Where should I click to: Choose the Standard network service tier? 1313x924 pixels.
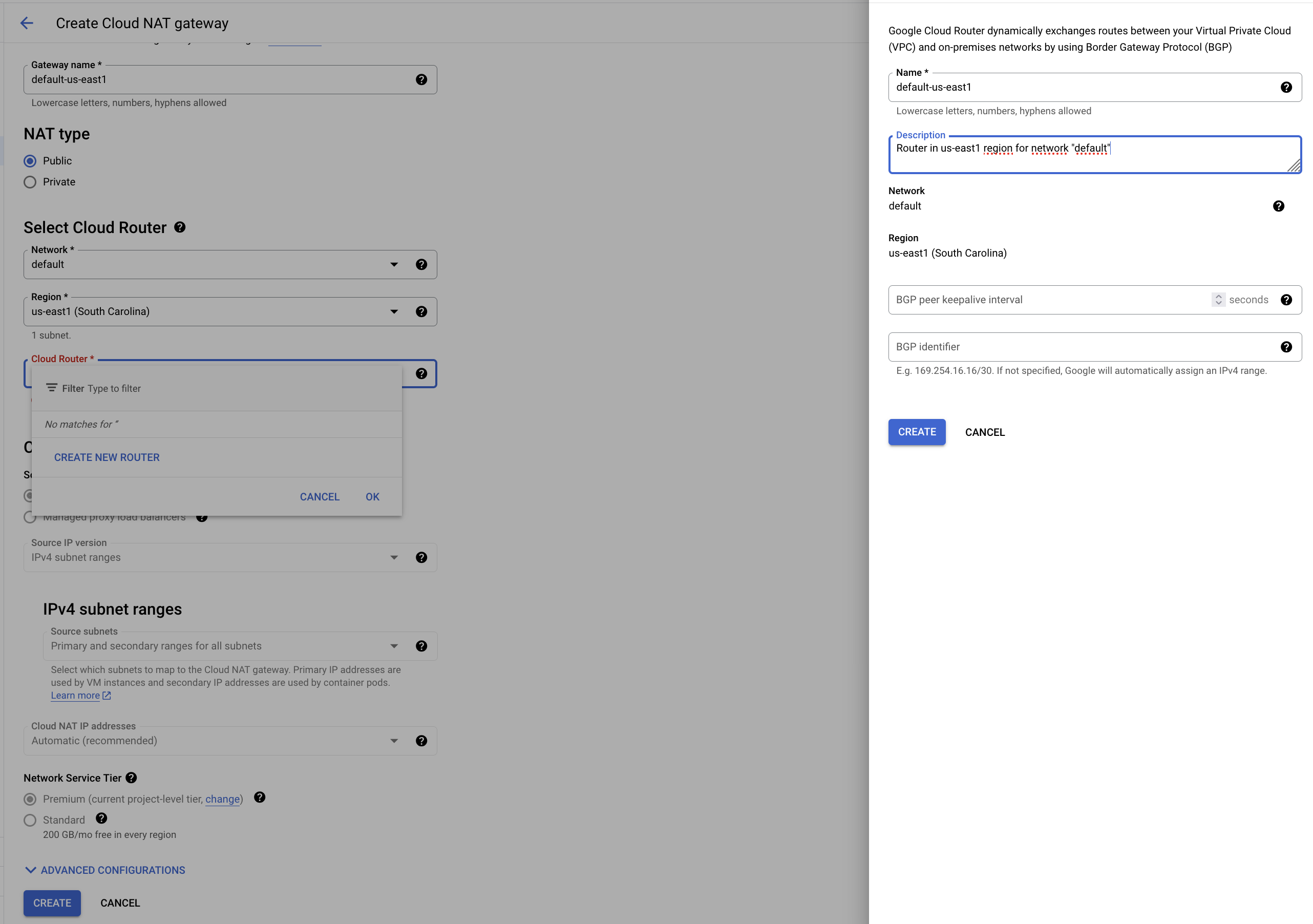point(30,820)
